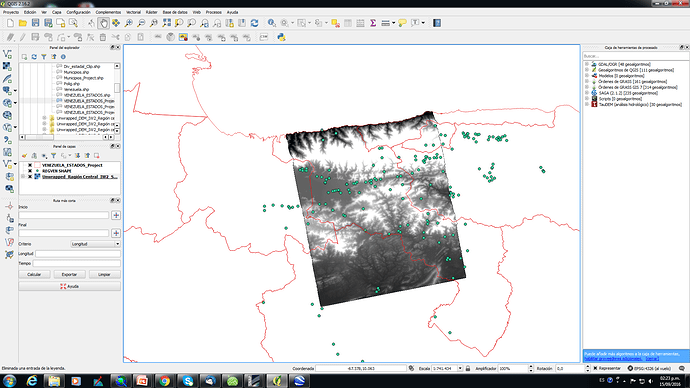Expand the SAGA geoalgorithms group
Image resolution: width=690 pixels, height=388 pixels.
(587, 93)
